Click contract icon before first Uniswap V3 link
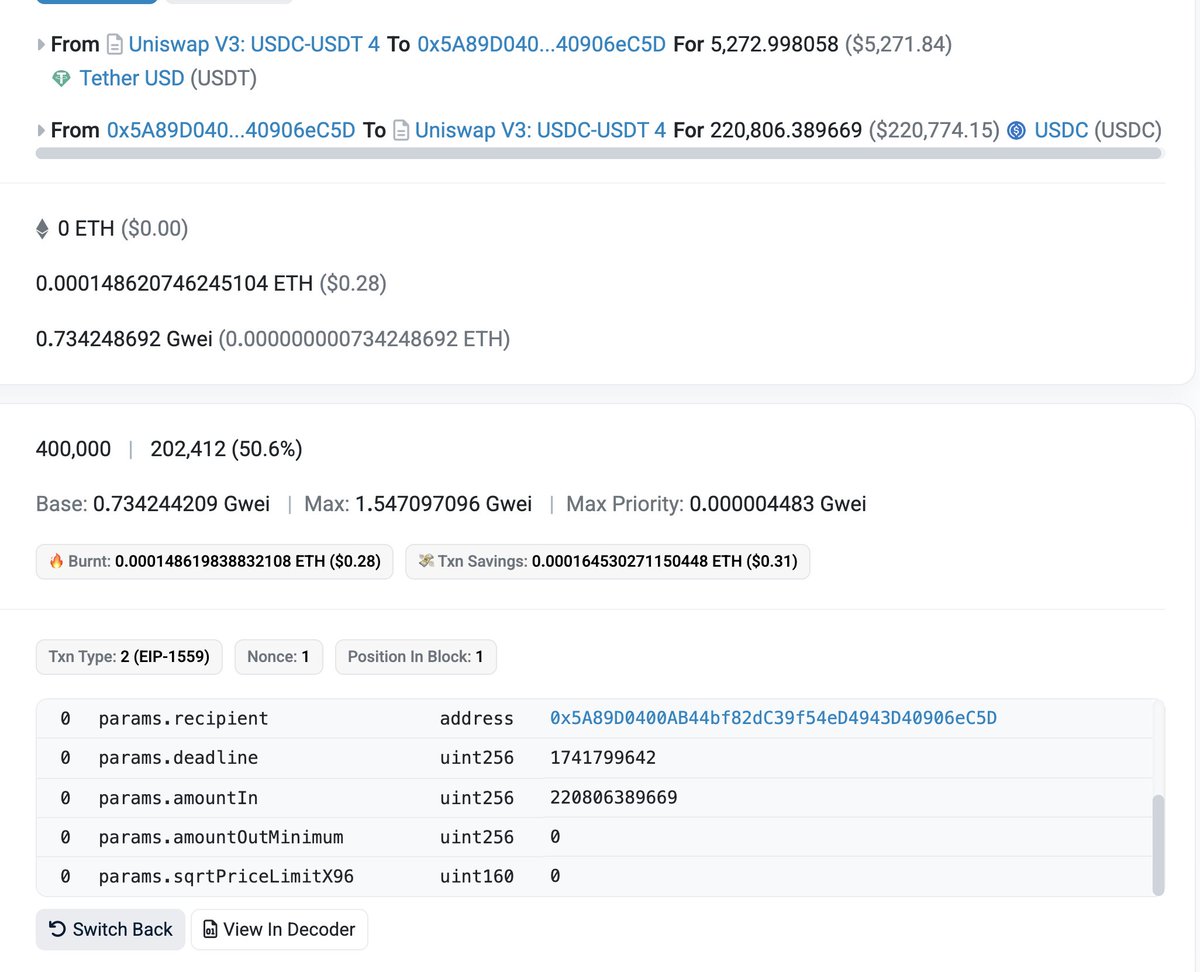1200x972 pixels. [x=115, y=45]
